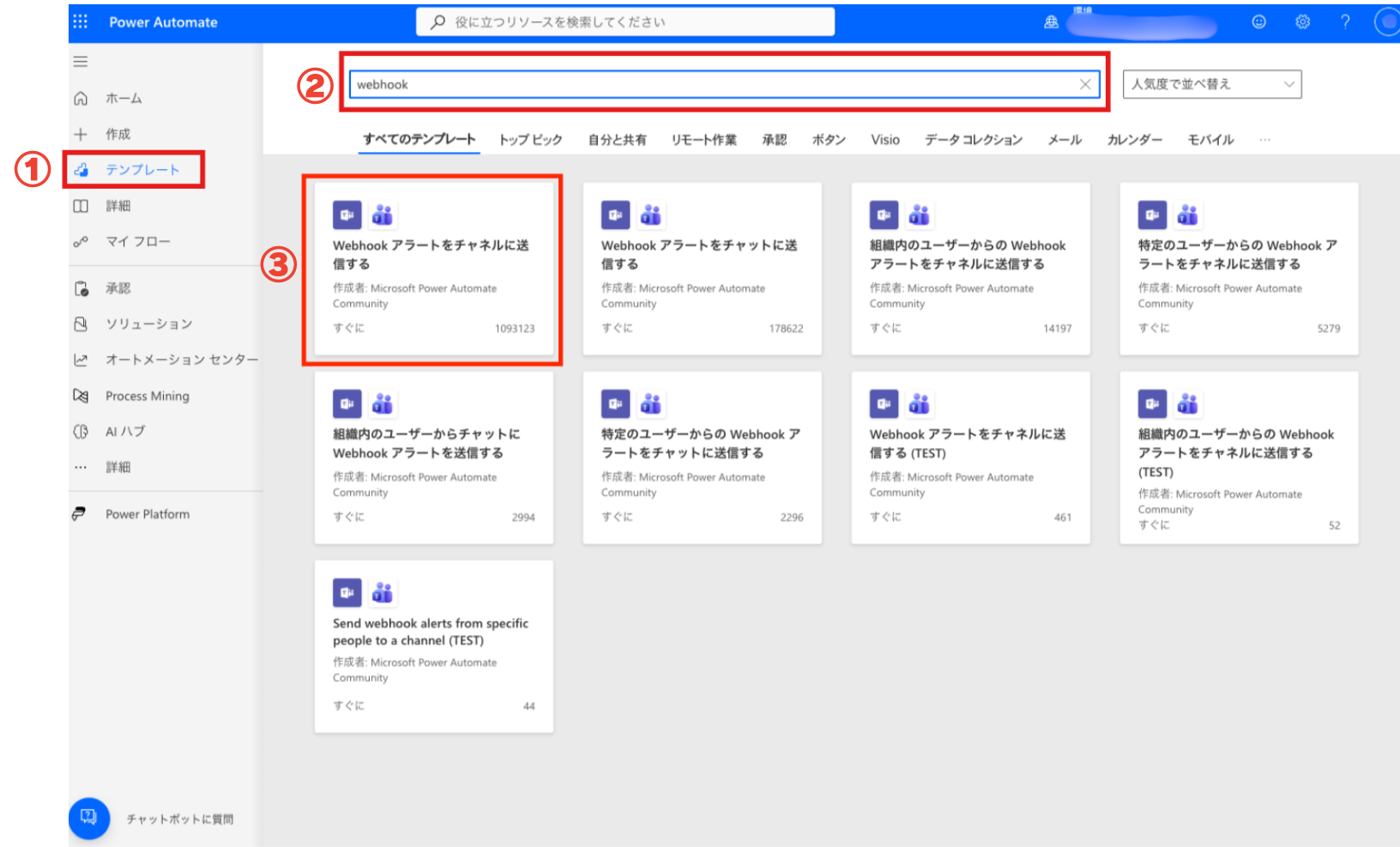
Task: Open the app launcher waffle icon
Action: click(x=81, y=21)
